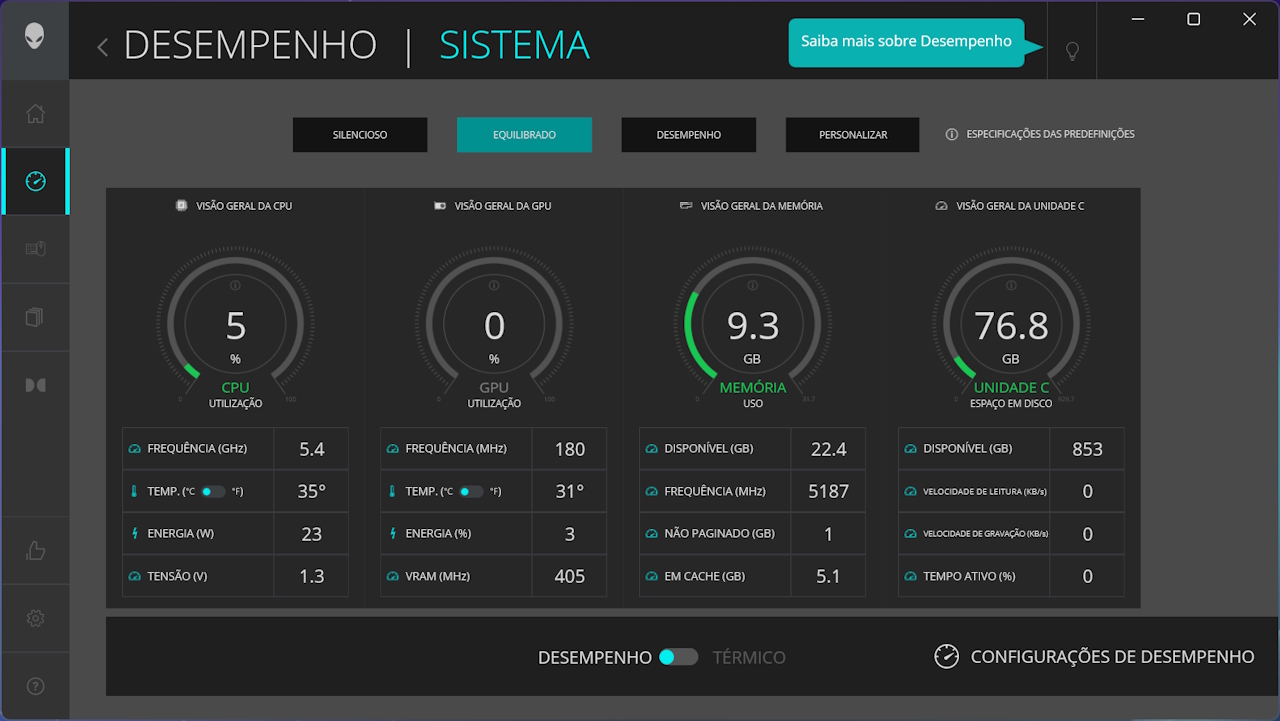Image resolution: width=1280 pixels, height=721 pixels.
Task: Toggle CPU temperature unit between °C and °F
Action: (x=213, y=491)
